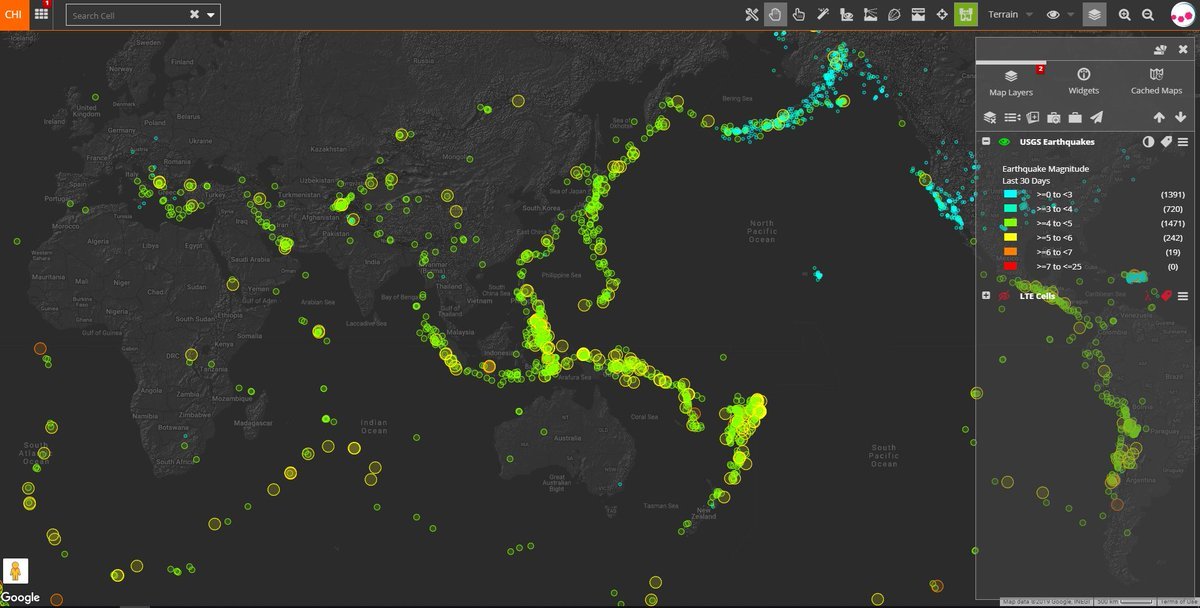Click the camera snapshot icon in panel
This screenshot has width=1200, height=608.
[x=1053, y=118]
